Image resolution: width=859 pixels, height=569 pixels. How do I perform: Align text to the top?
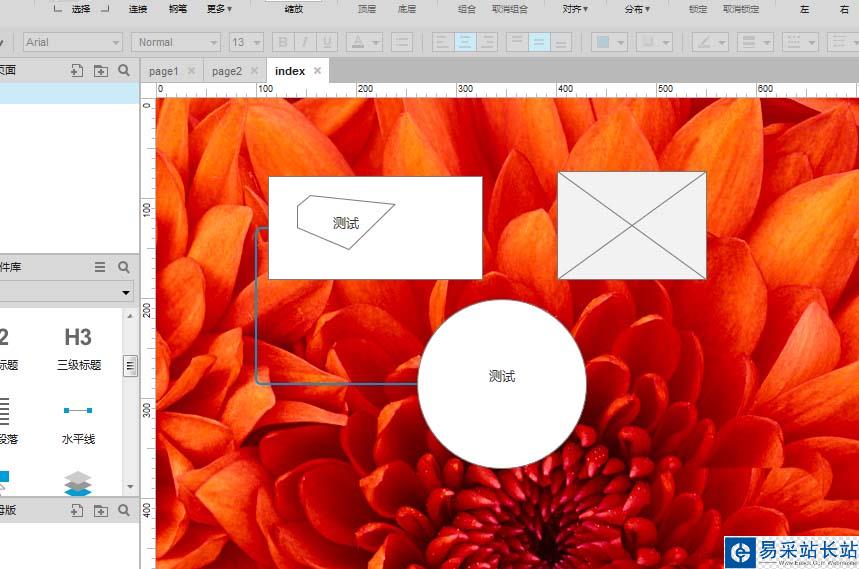pyautogui.click(x=517, y=42)
